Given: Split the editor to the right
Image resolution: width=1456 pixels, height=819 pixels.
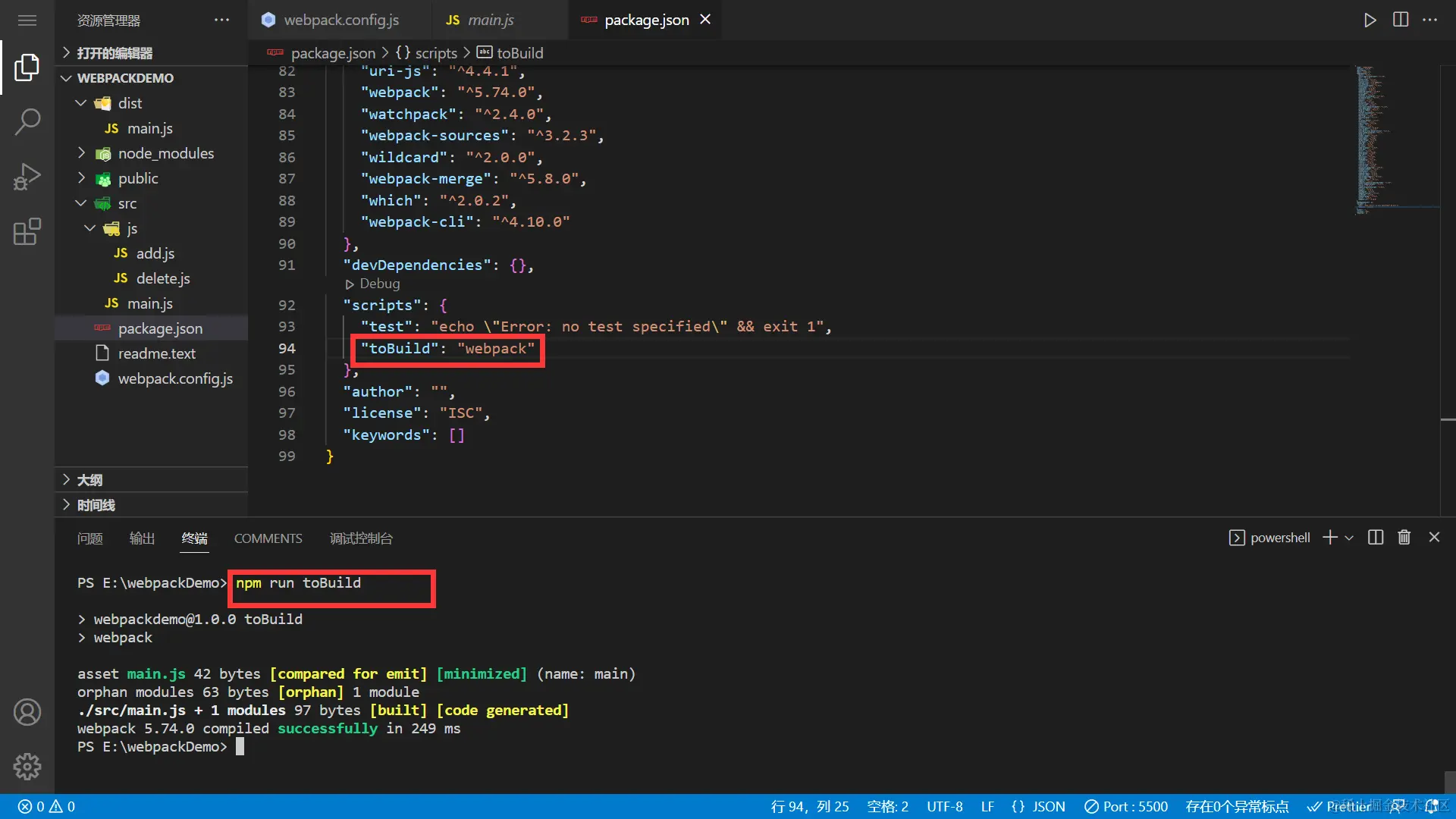Looking at the screenshot, I should (x=1401, y=20).
